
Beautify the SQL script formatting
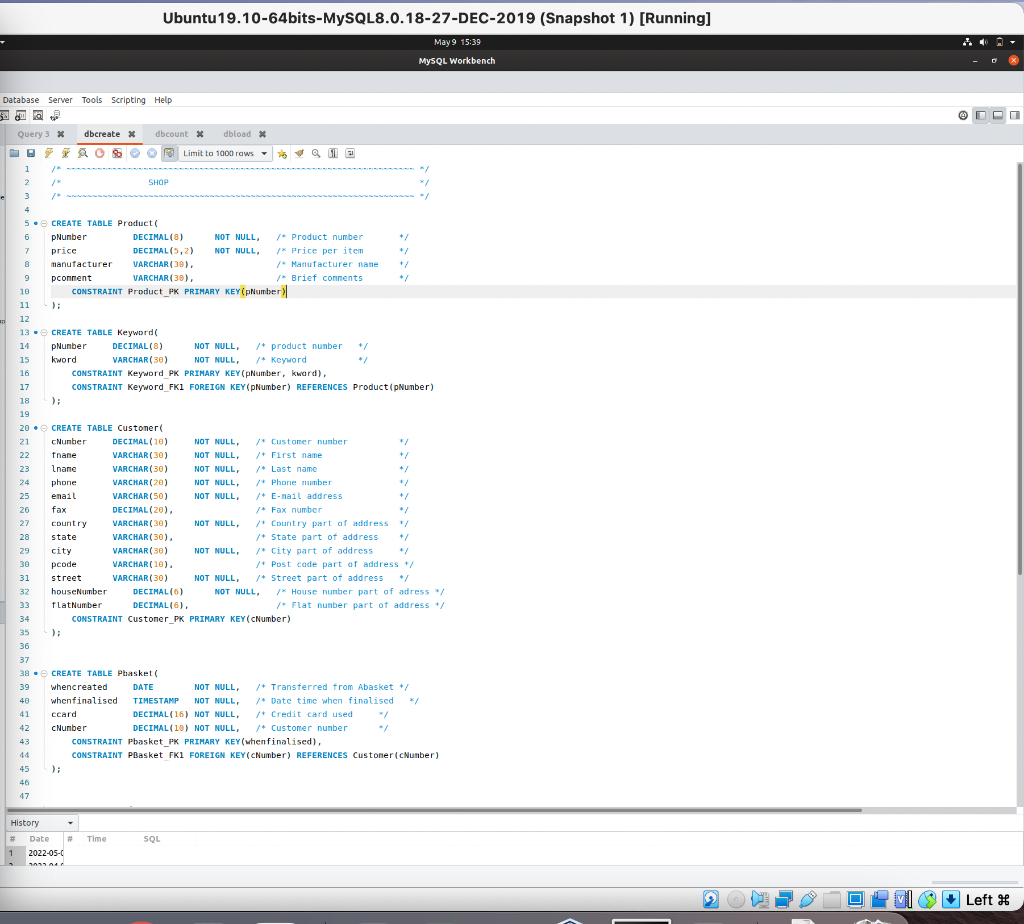(299, 152)
